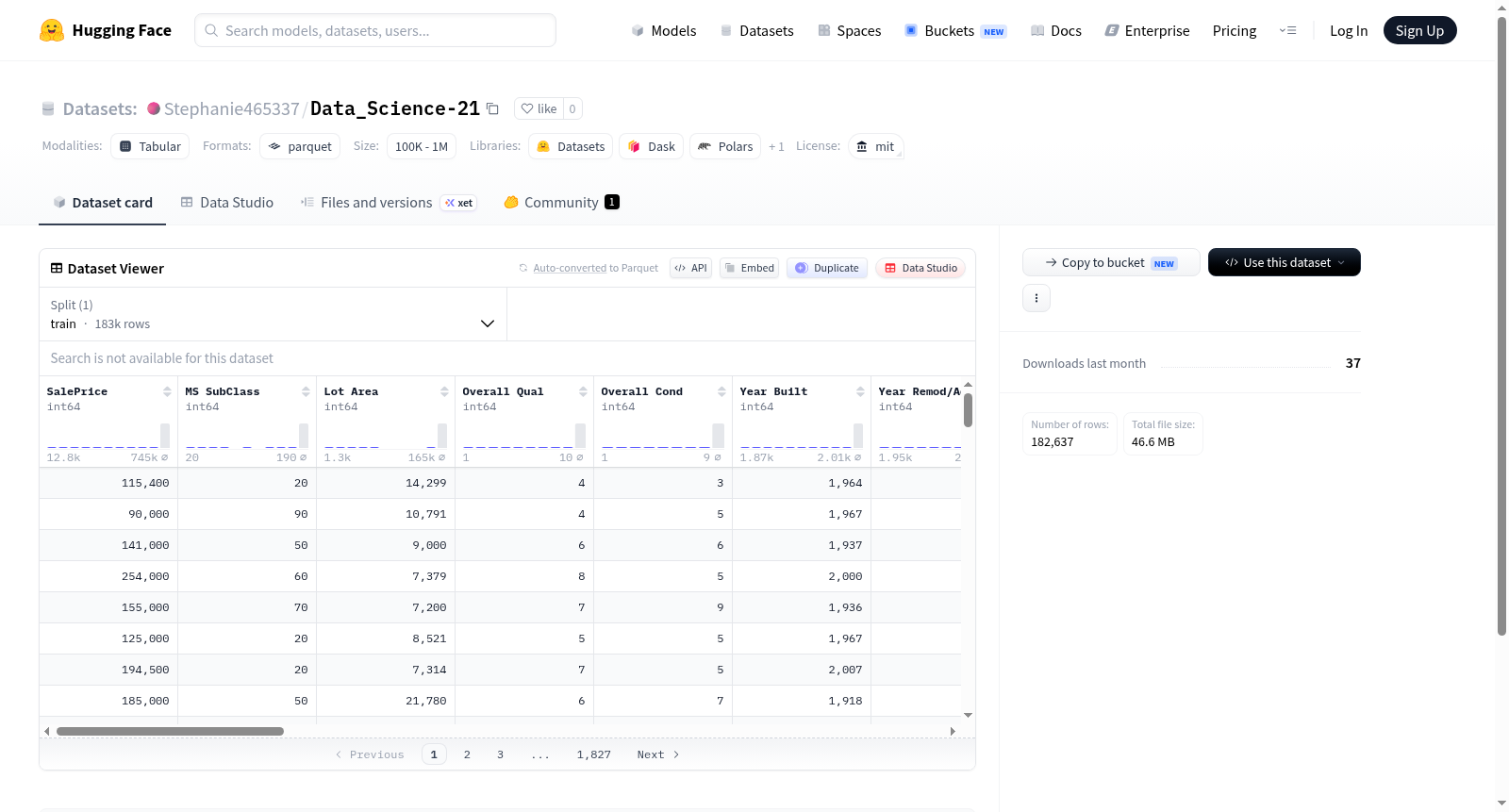Open Data Studio from the viewer header
Screen dimensions: 1509x812
click(920, 268)
